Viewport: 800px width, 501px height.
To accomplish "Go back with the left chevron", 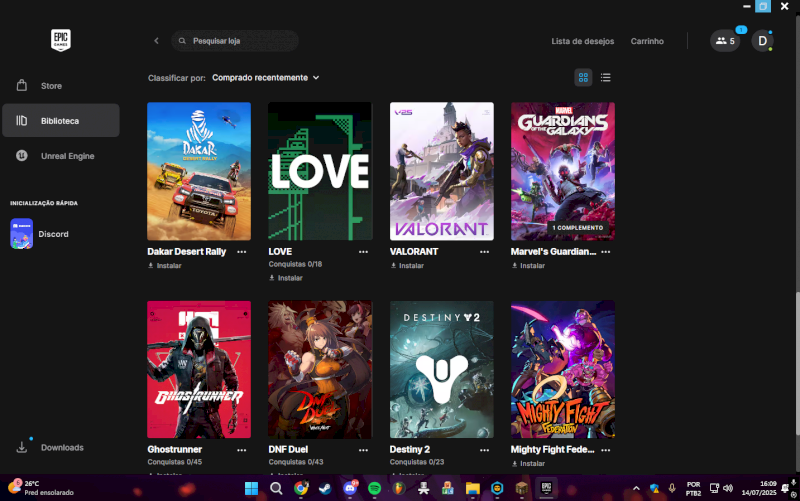I will coord(157,41).
